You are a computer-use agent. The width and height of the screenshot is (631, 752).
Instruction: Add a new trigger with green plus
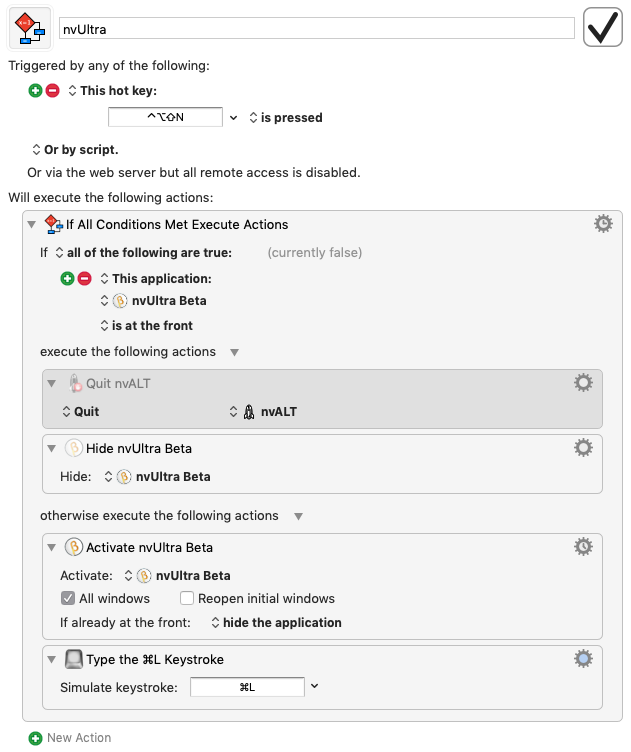[x=36, y=90]
